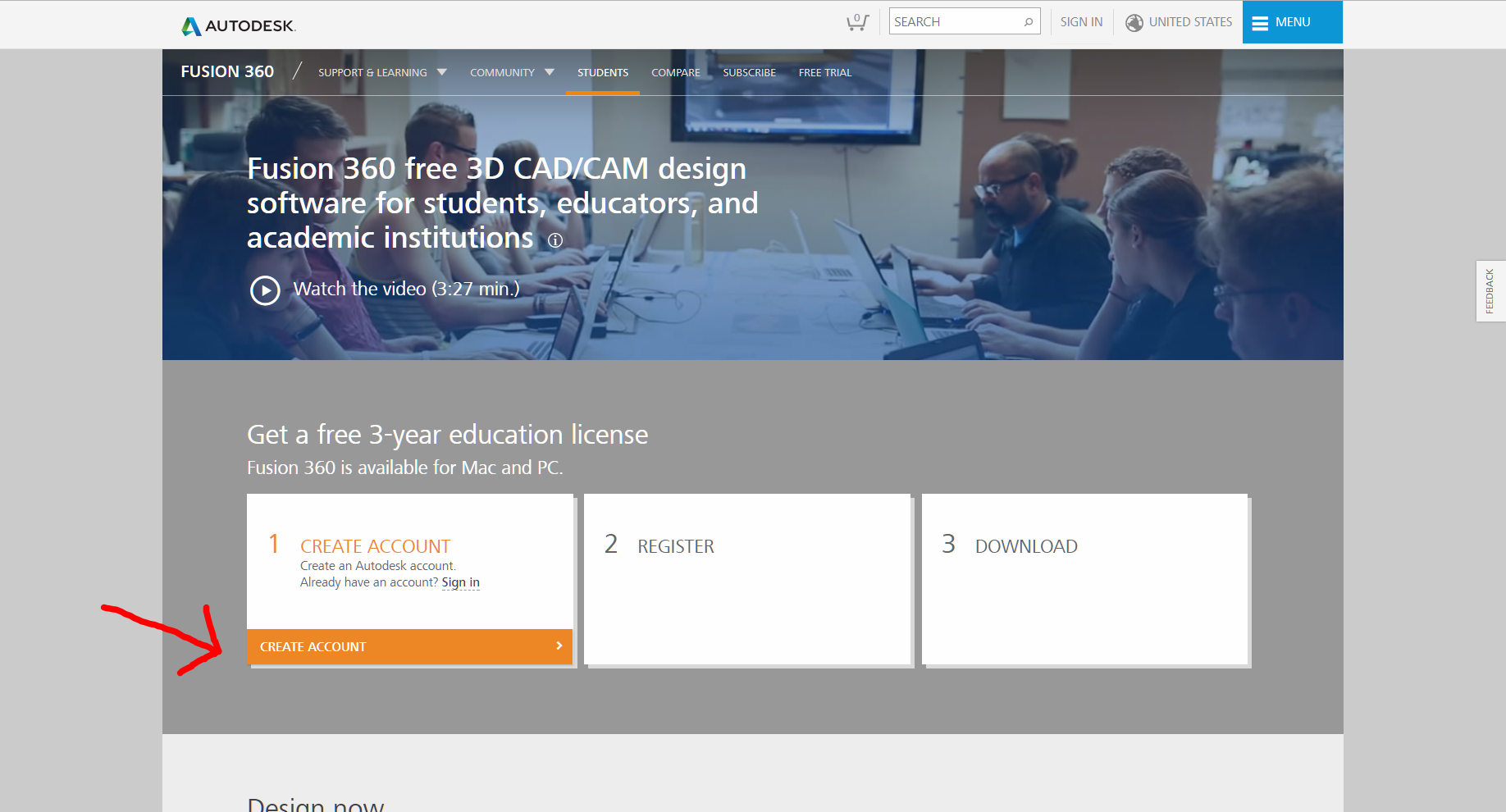Click the globe icon beside United States

coord(1134,23)
